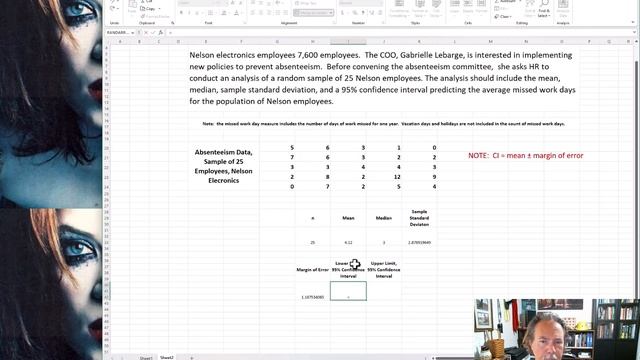Click the Format cells button

(x=482, y=7)
